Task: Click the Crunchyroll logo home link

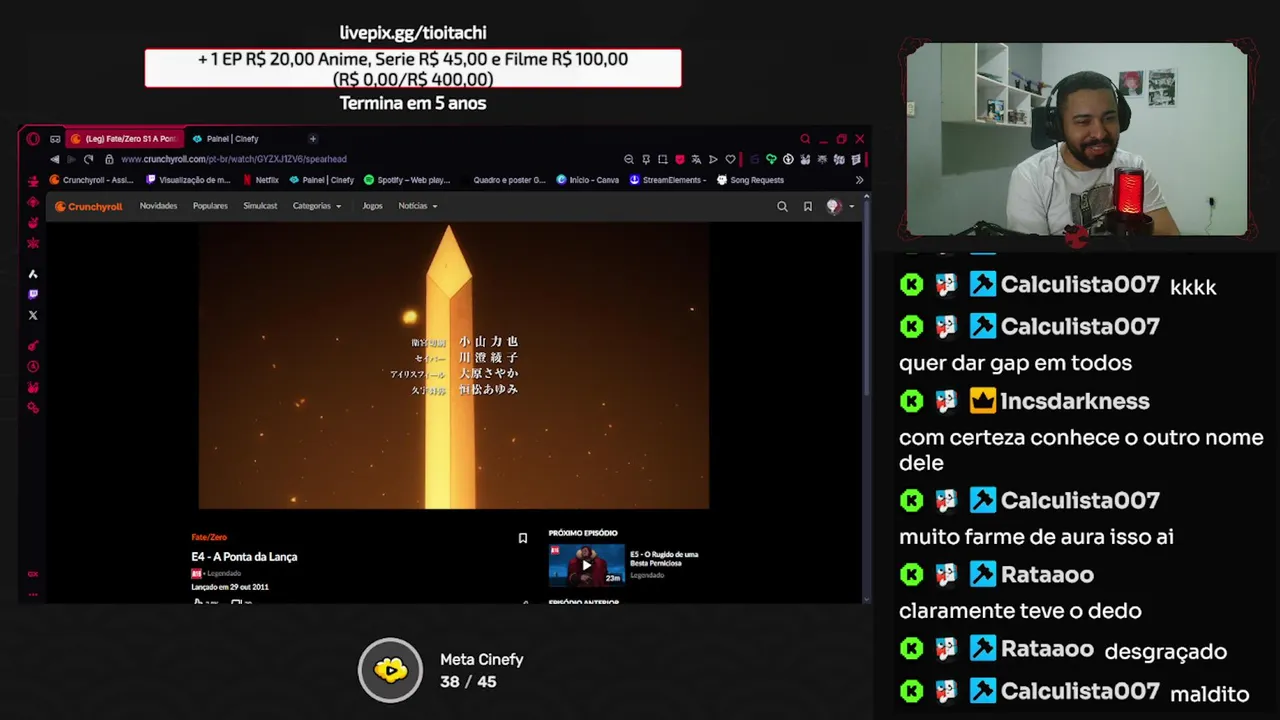Action: click(89, 207)
